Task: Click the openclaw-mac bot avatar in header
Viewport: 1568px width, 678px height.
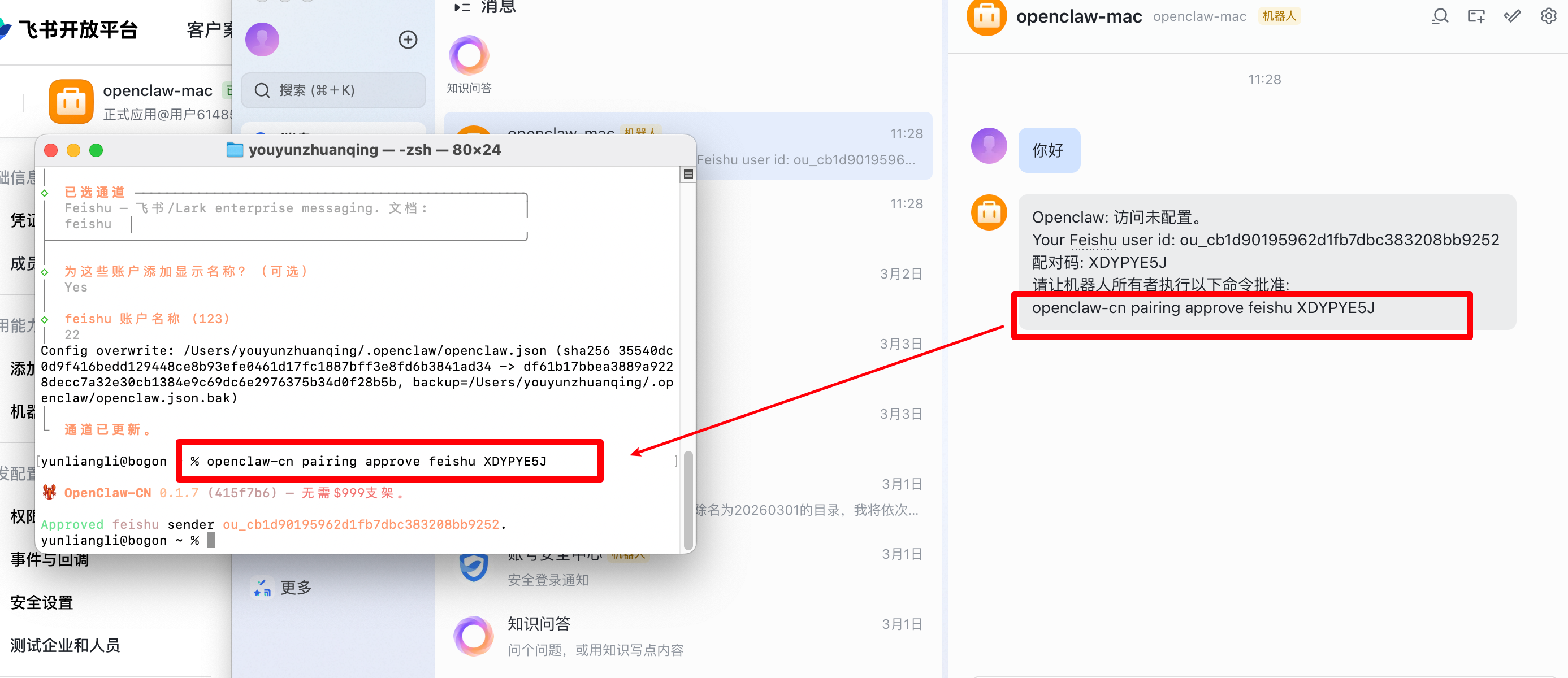Action: [986, 17]
